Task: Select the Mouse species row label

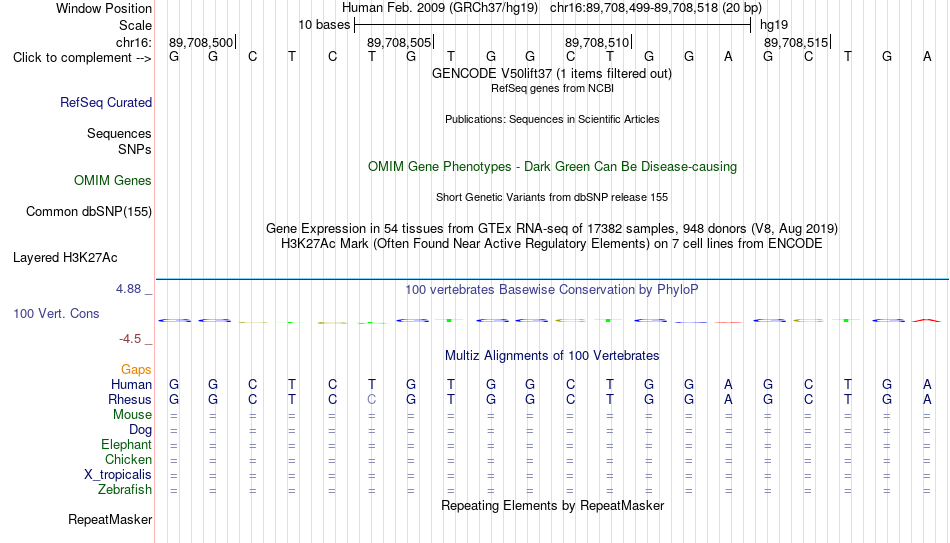Action: click(132, 415)
